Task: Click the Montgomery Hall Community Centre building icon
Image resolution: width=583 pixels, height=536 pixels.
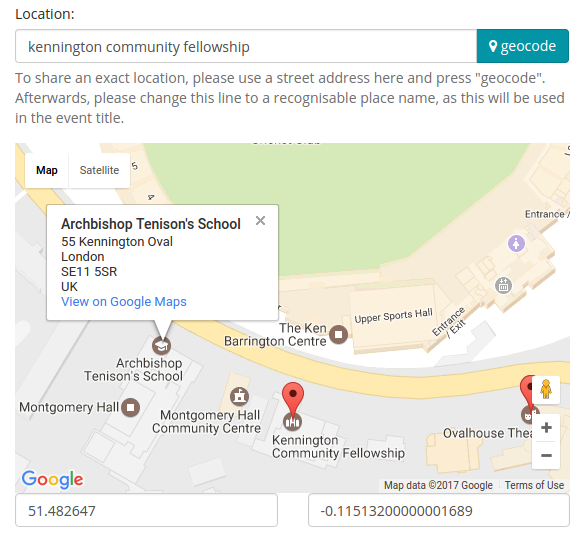Action: 239,396
